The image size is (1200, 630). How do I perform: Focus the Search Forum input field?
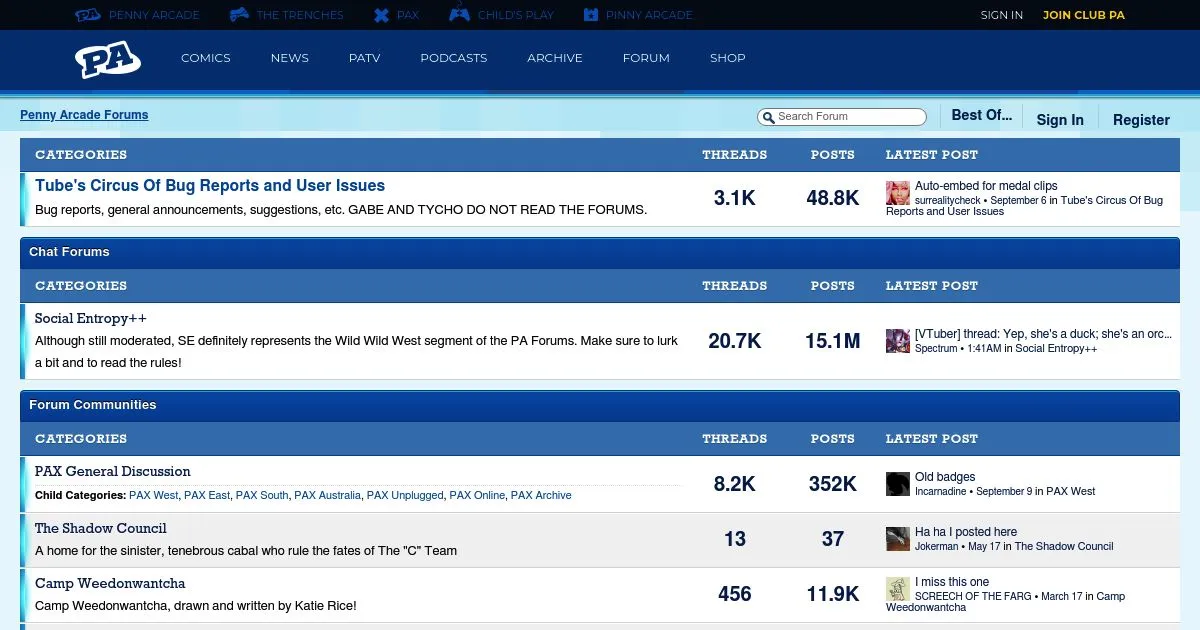coord(849,117)
